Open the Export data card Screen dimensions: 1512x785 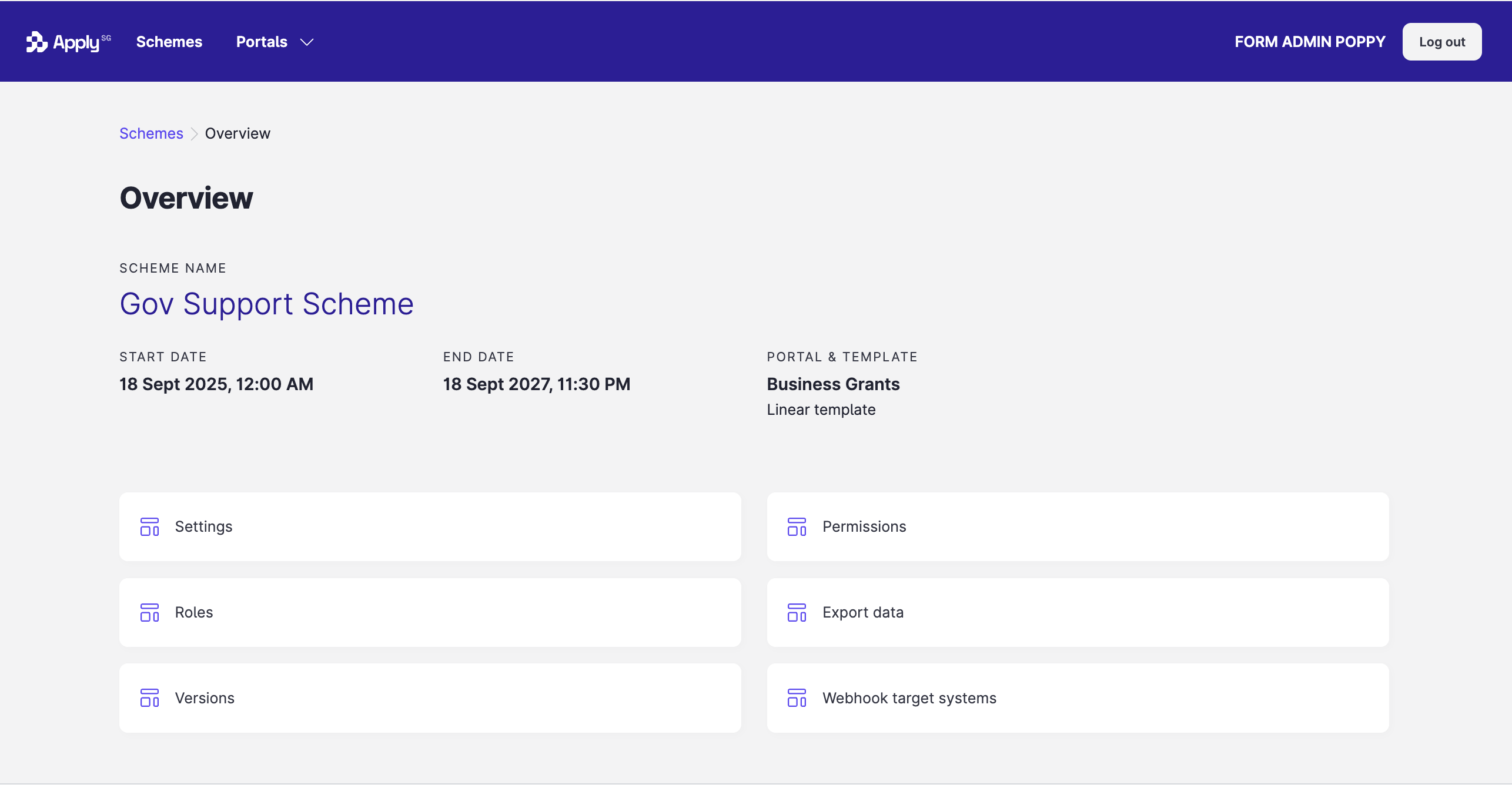tap(1077, 612)
